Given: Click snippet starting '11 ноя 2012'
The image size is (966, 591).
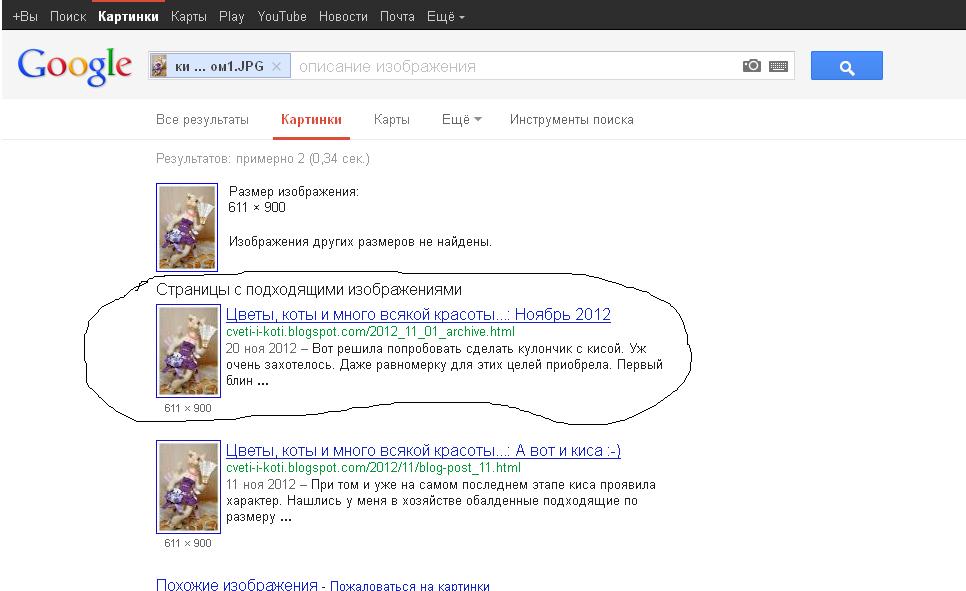Looking at the screenshot, I should [441, 500].
